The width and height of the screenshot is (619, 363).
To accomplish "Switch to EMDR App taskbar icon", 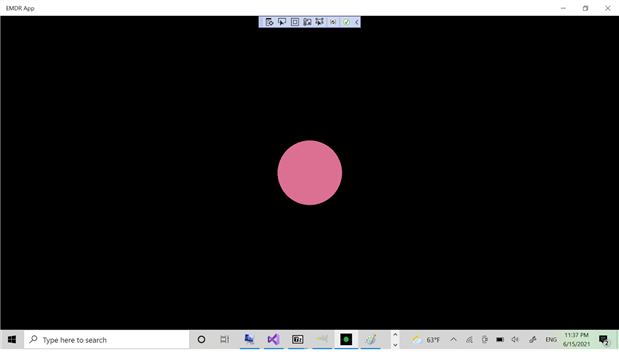I will 346,339.
